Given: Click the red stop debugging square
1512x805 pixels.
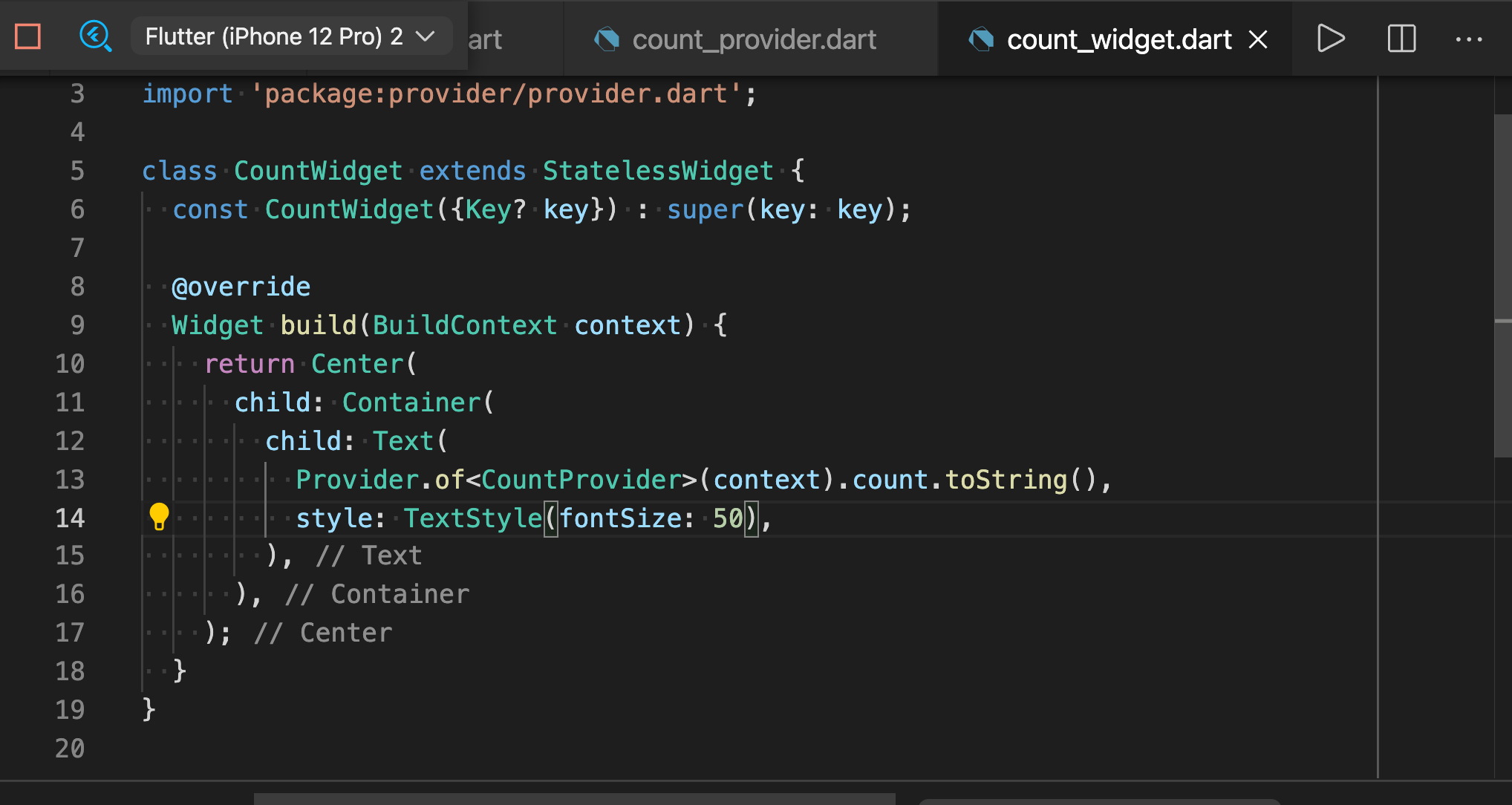Looking at the screenshot, I should [x=28, y=36].
